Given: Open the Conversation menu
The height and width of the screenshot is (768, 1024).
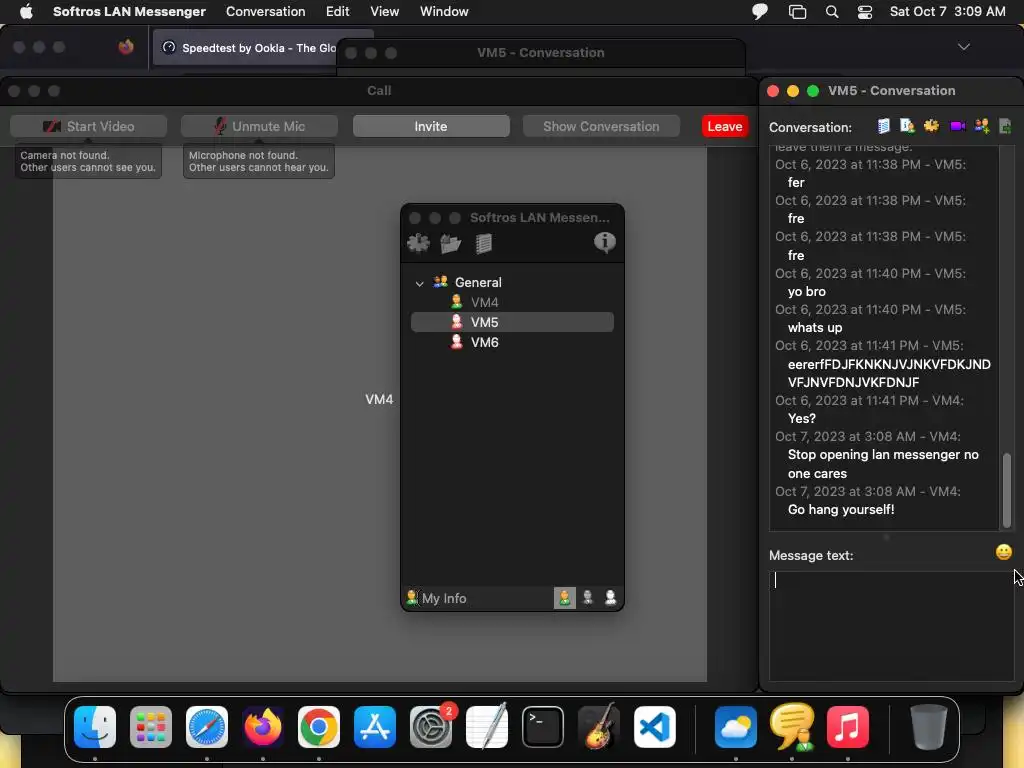Looking at the screenshot, I should click(265, 11).
